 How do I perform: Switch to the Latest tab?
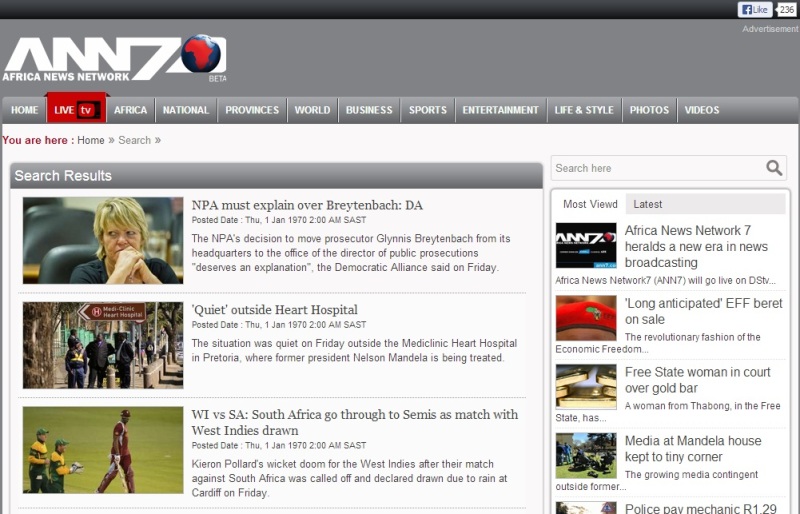click(648, 204)
